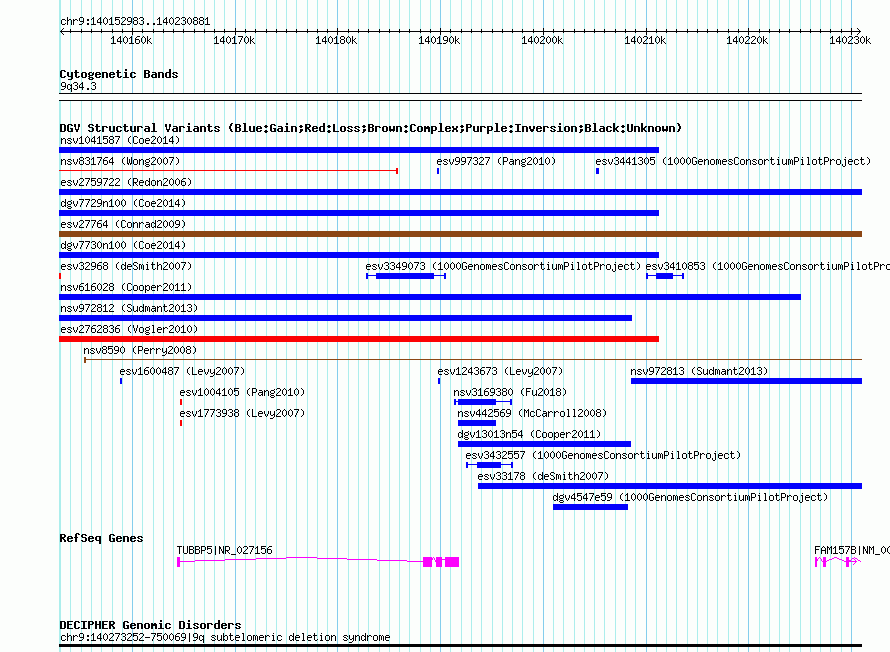
Task: Click the FAM157B gene label
Action: point(851,550)
